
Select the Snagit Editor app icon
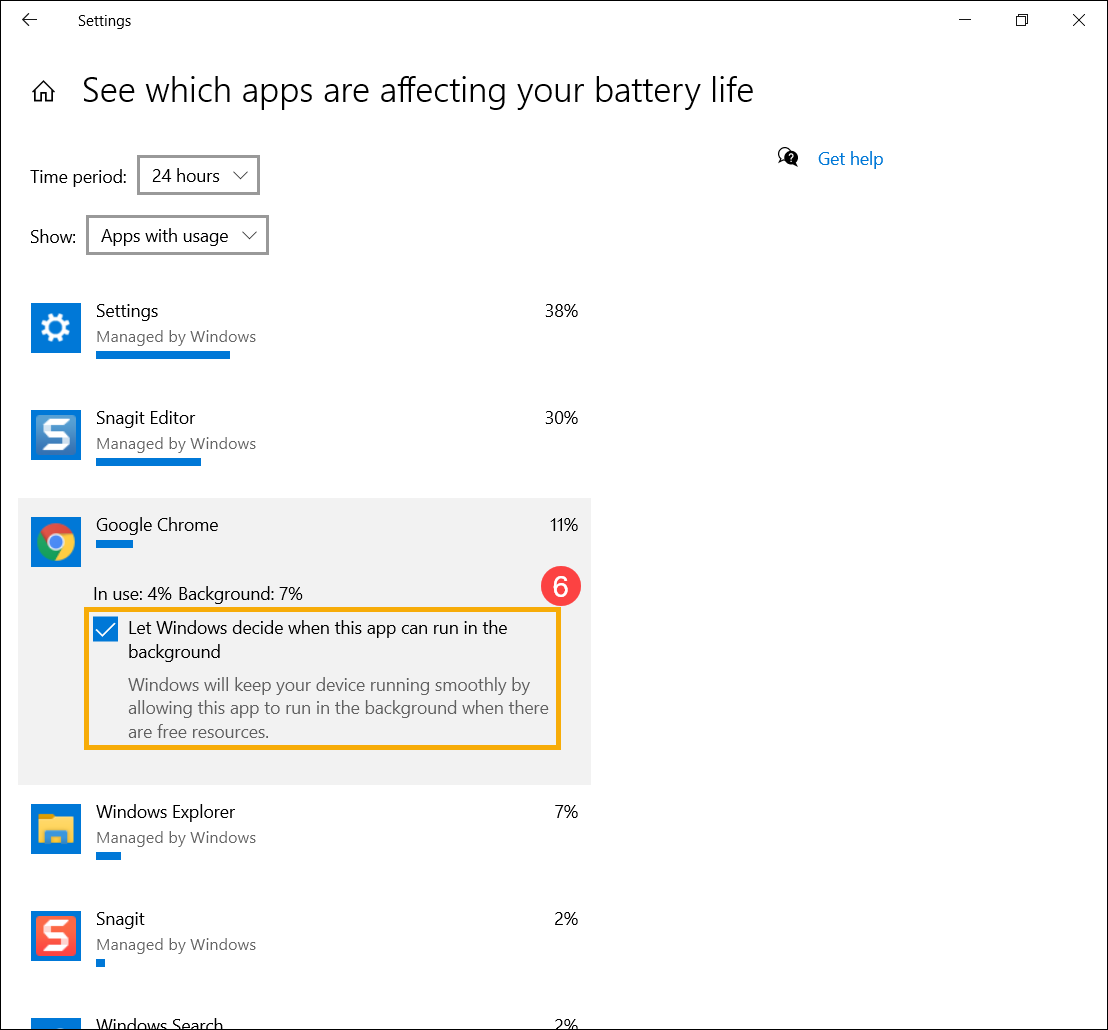tap(56, 434)
